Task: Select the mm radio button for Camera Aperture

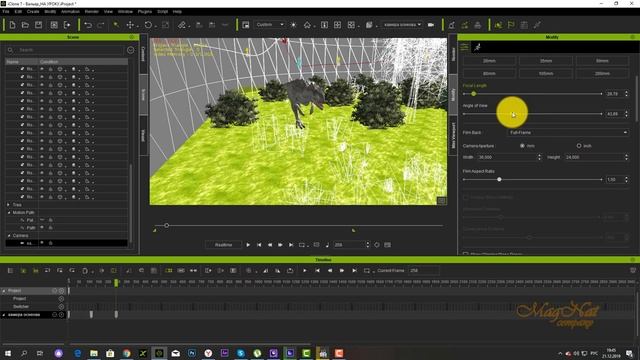Action: click(522, 146)
